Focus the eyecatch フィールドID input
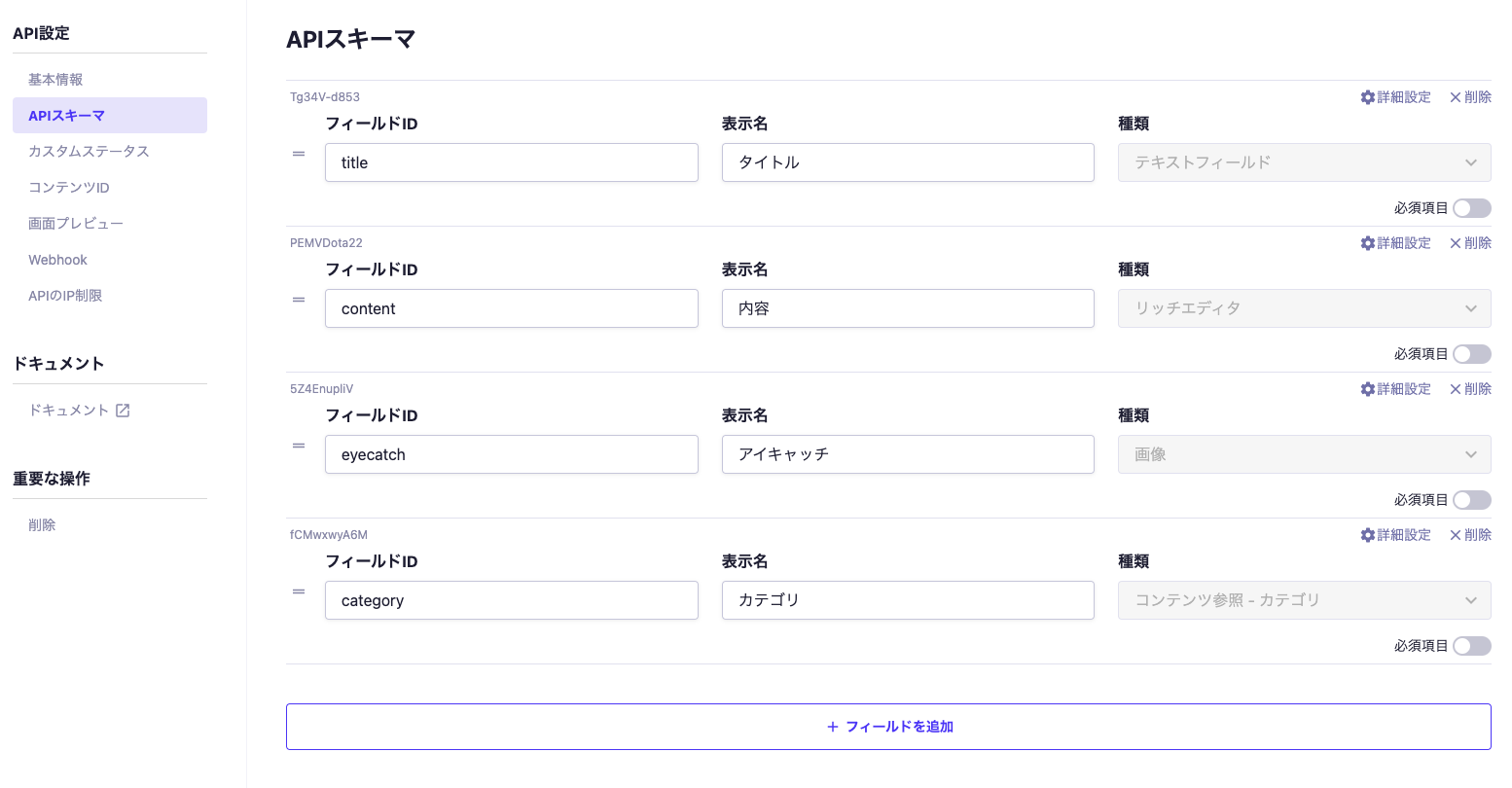The width and height of the screenshot is (1512, 788). coord(512,454)
